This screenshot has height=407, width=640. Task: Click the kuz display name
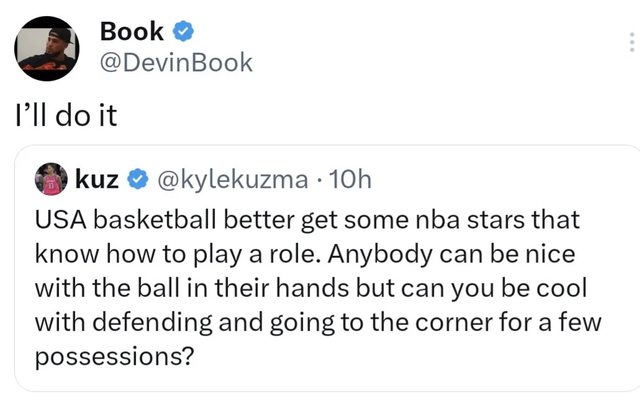98,180
